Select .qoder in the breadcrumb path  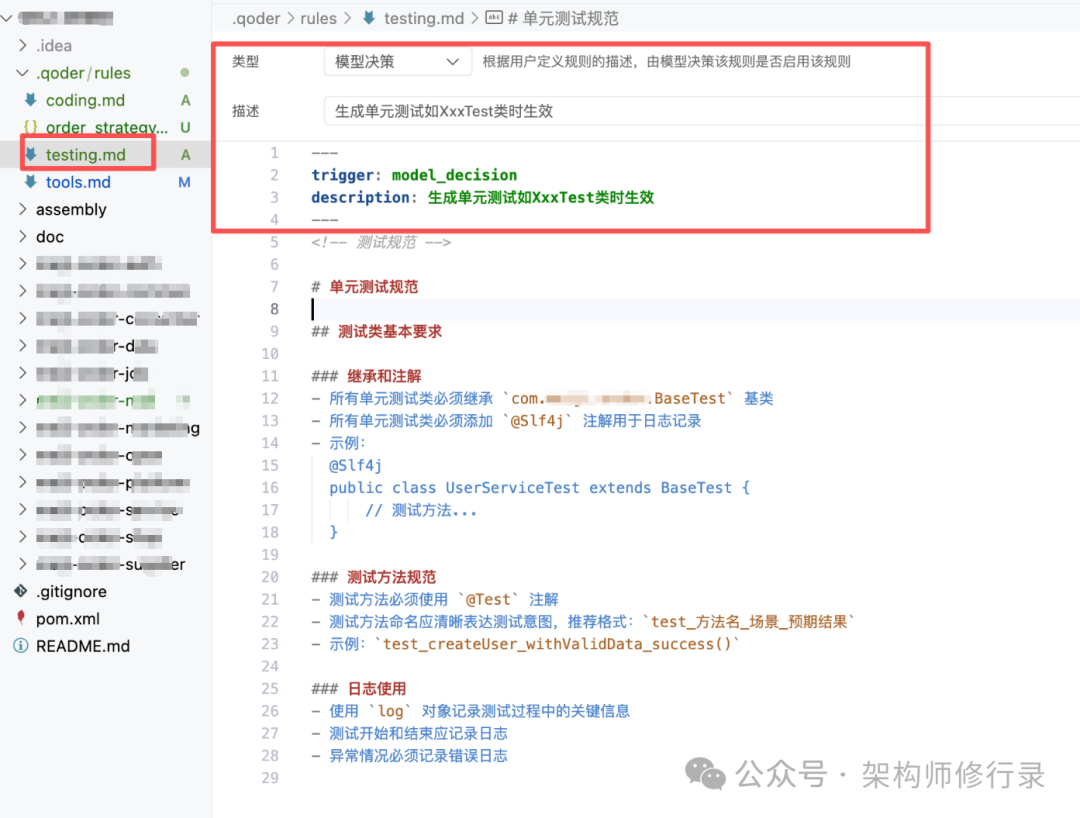pyautogui.click(x=256, y=19)
